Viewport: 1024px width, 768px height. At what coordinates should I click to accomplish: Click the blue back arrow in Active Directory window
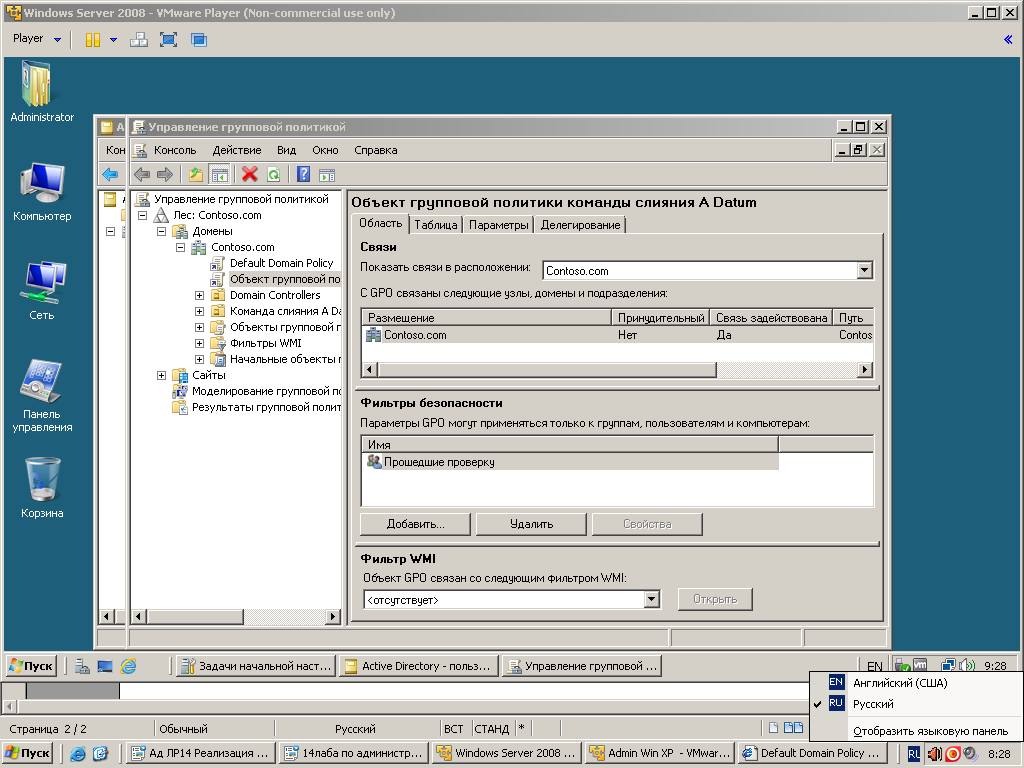coord(110,174)
